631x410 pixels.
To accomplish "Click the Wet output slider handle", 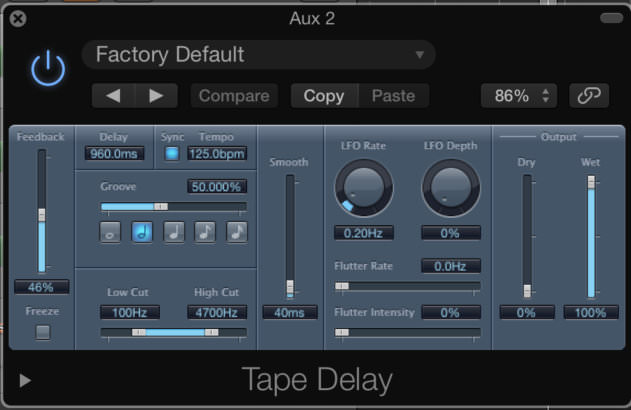I will coord(591,182).
